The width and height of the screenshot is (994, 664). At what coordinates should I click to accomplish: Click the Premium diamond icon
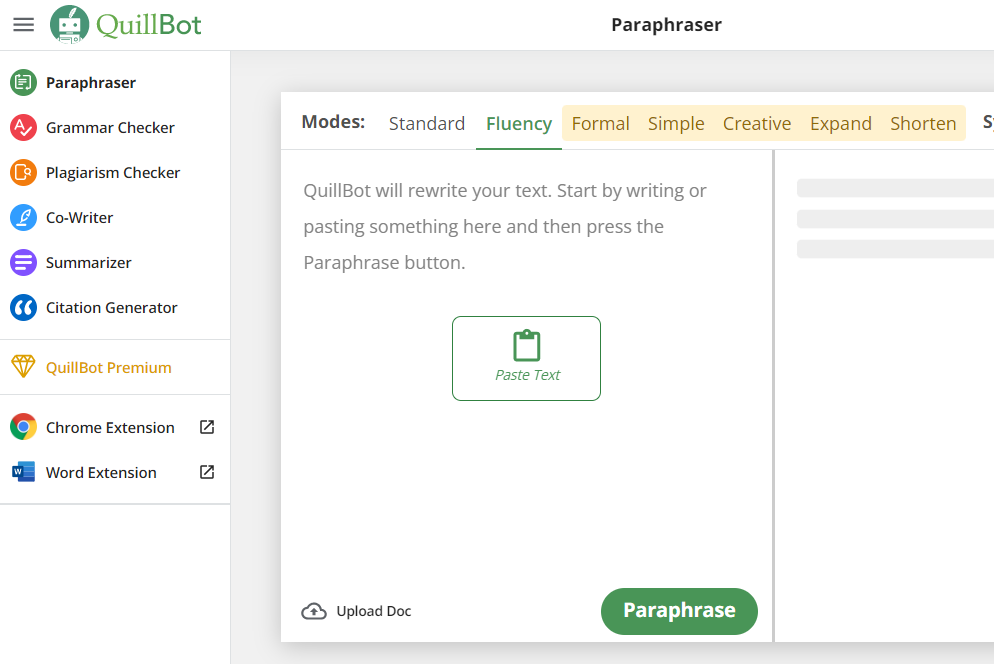pos(23,367)
